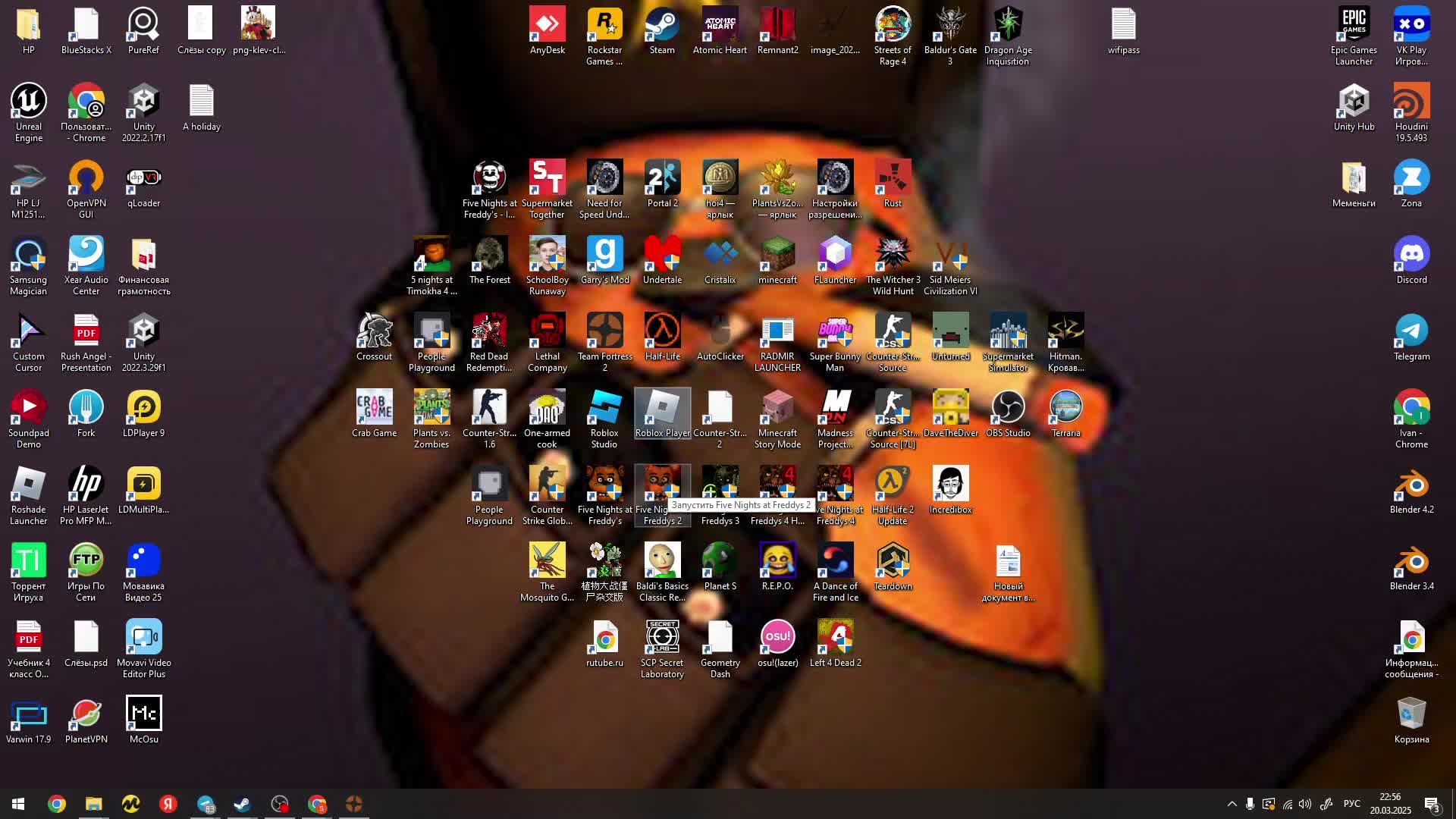The height and width of the screenshot is (819, 1456).
Task: Select the Steam desktop shortcut
Action: click(662, 26)
